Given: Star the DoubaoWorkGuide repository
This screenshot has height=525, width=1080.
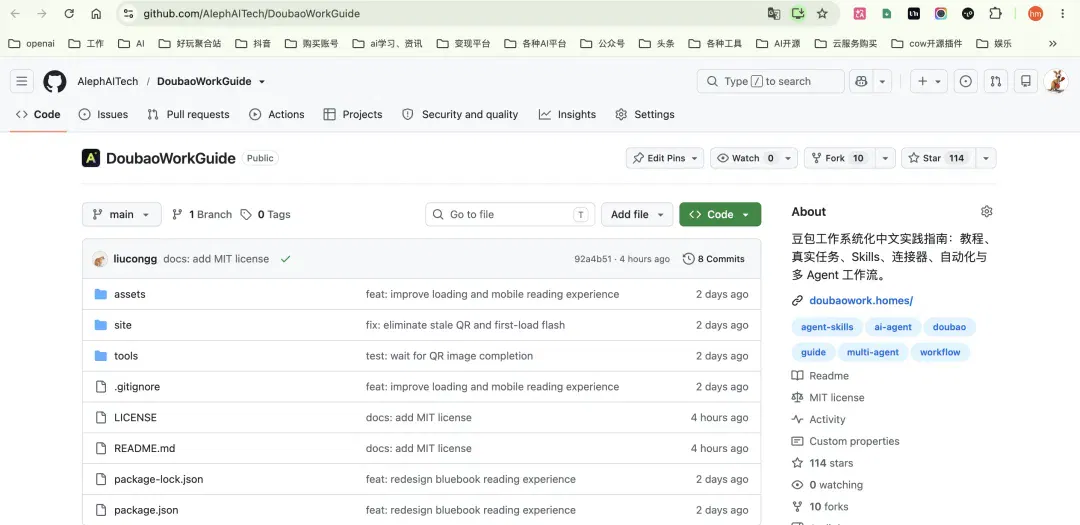Looking at the screenshot, I should (936, 158).
